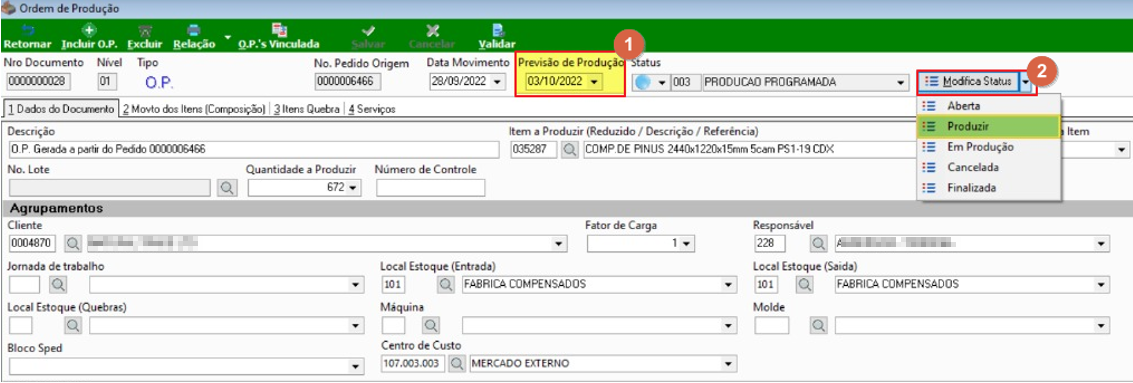Click the Número de Controle field
This screenshot has height=383, width=1133.
point(430,188)
